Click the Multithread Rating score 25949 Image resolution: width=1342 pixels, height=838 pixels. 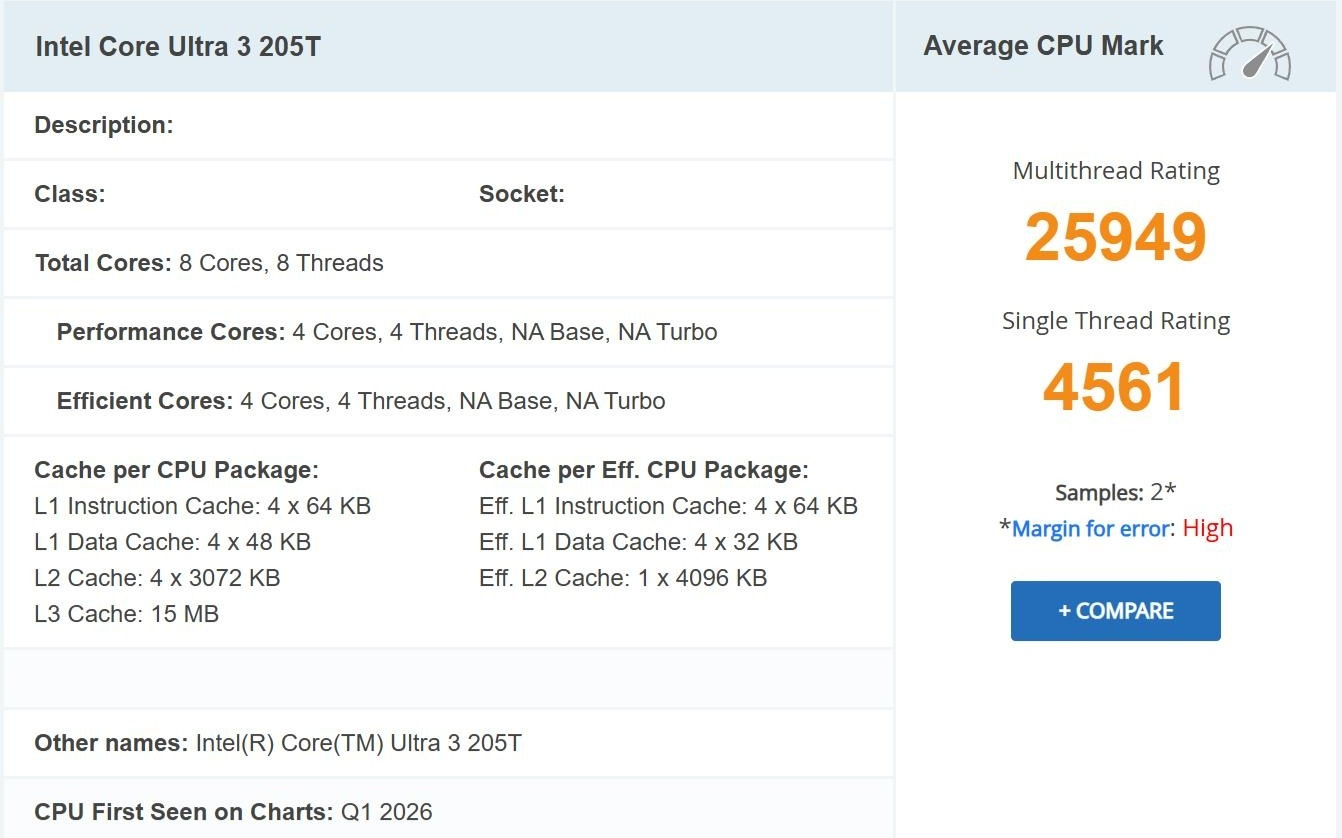pos(1115,238)
